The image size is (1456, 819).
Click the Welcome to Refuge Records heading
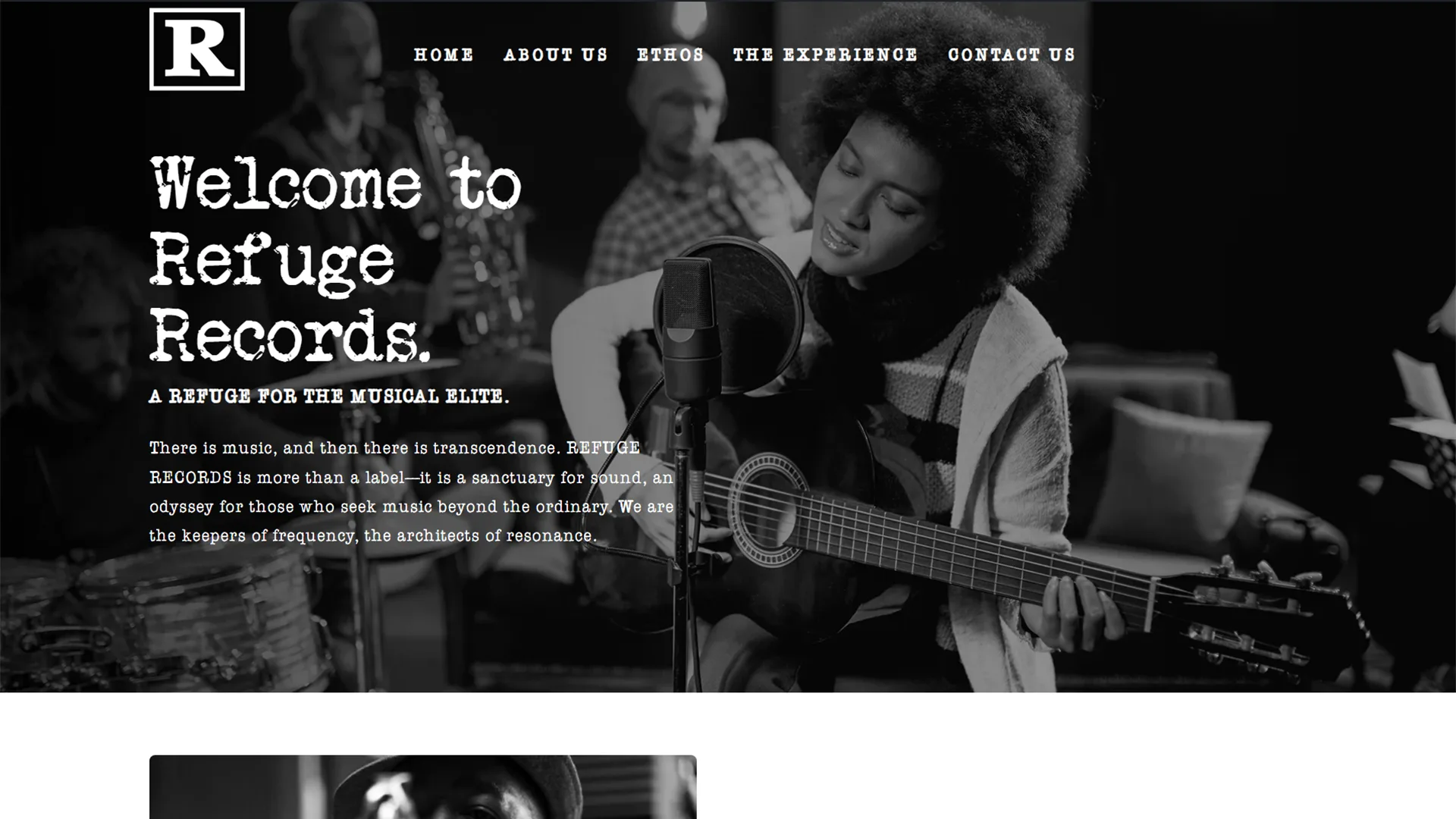(x=335, y=259)
